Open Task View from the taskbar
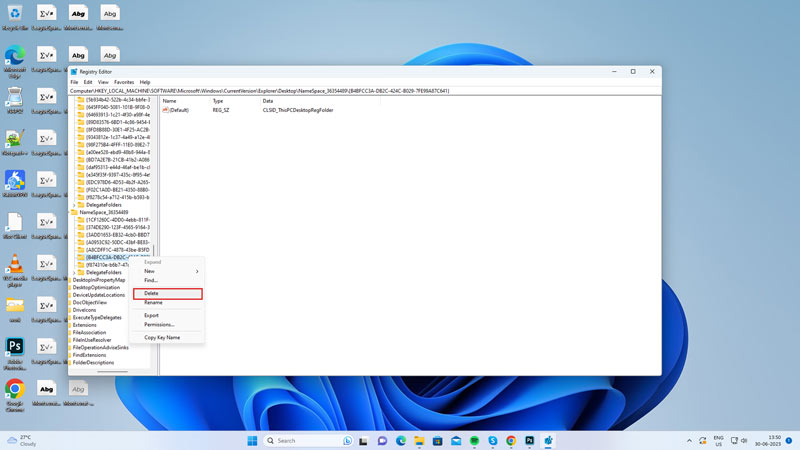The image size is (800, 450). (363, 441)
